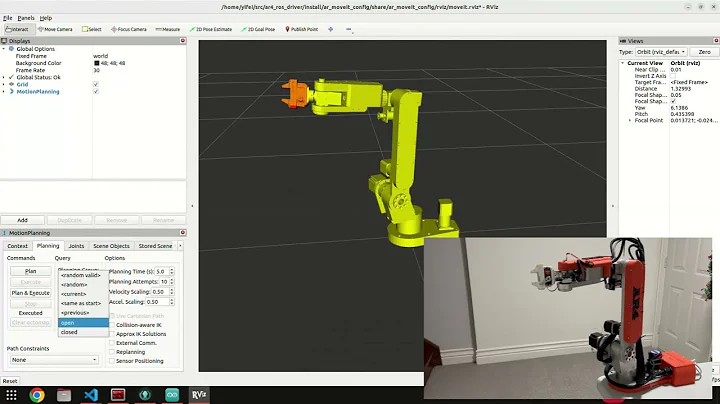Open the Path Constraints dropdown
Image resolution: width=720 pixels, height=404 pixels.
pyautogui.click(x=54, y=360)
